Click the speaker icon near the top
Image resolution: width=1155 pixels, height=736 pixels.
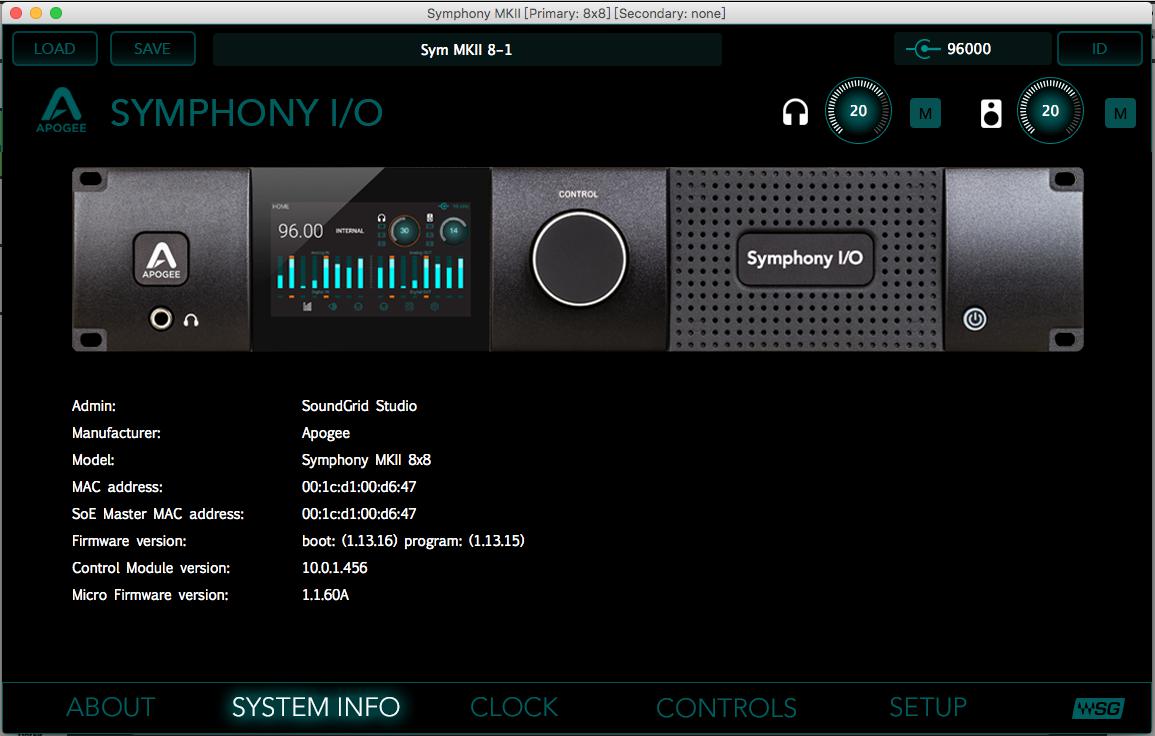pos(991,113)
